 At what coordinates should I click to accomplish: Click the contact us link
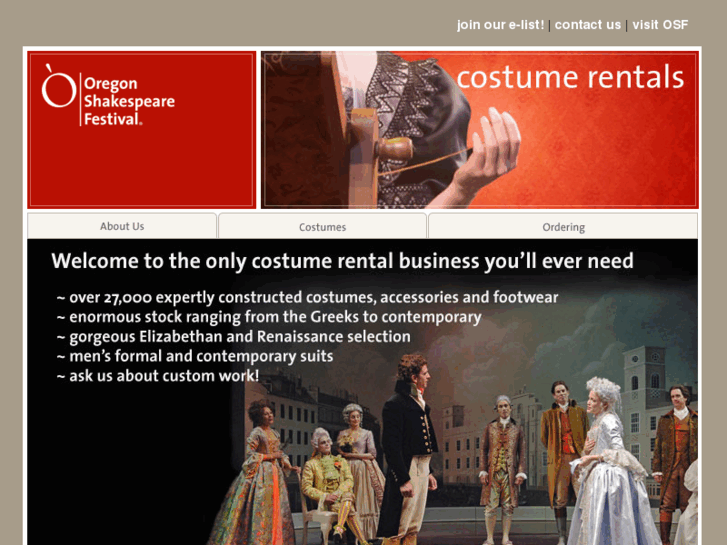click(x=588, y=25)
